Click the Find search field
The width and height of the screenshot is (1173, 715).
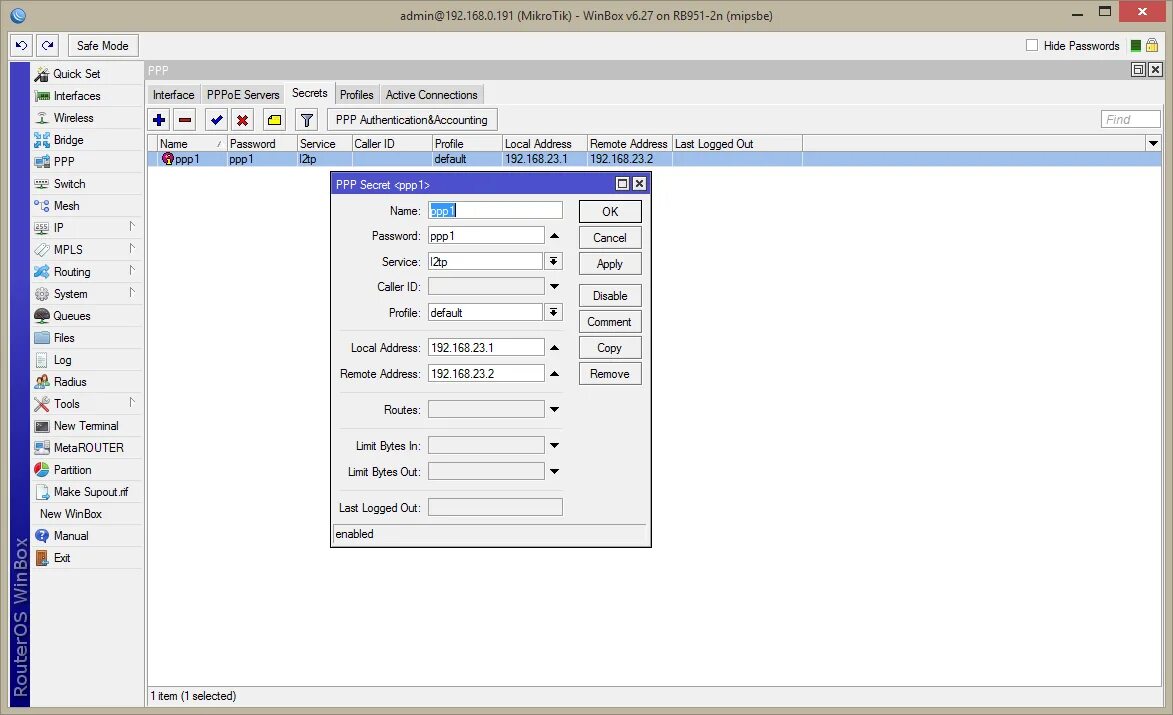[x=1130, y=120]
